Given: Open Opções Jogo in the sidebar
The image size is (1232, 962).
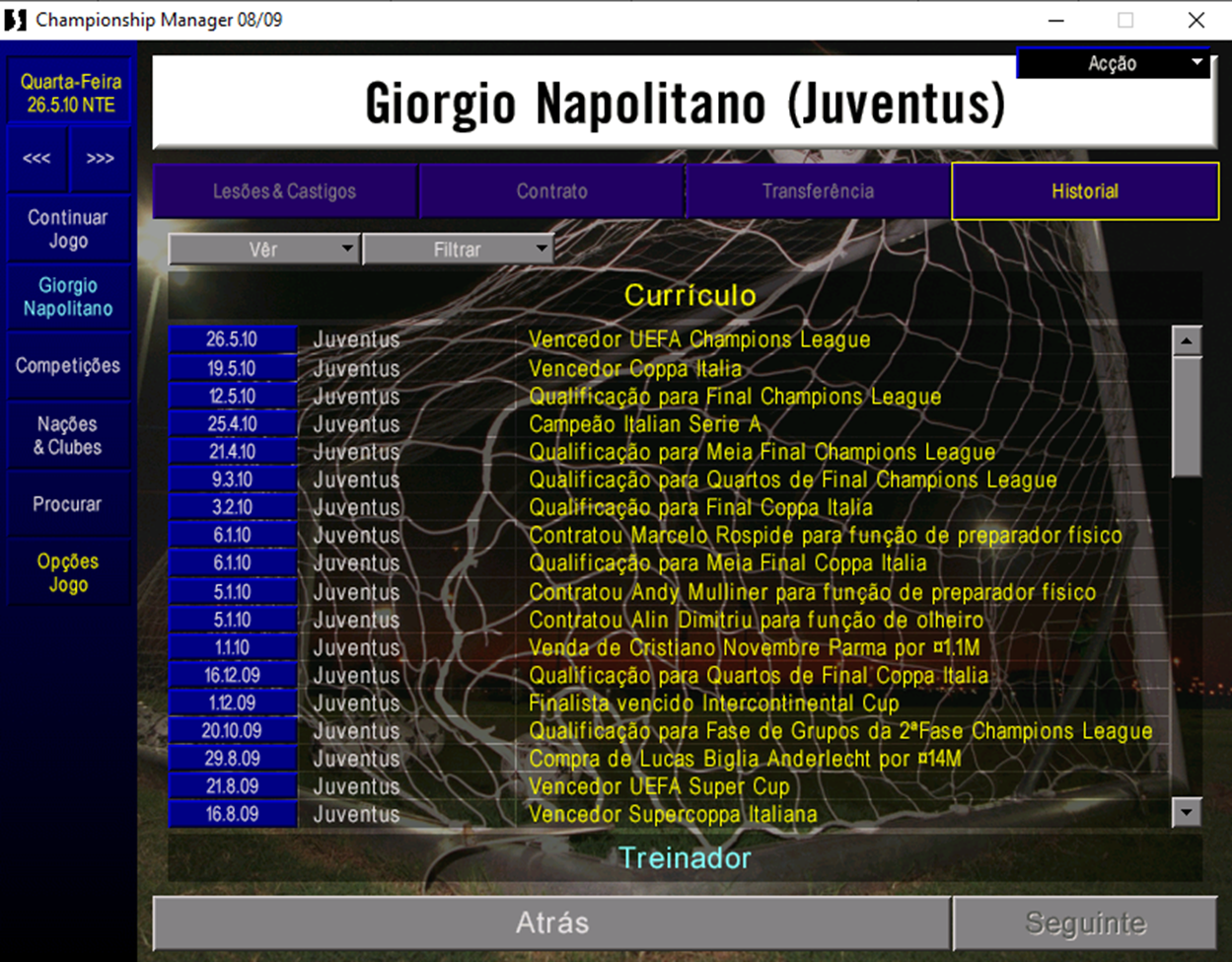Looking at the screenshot, I should pyautogui.click(x=68, y=572).
